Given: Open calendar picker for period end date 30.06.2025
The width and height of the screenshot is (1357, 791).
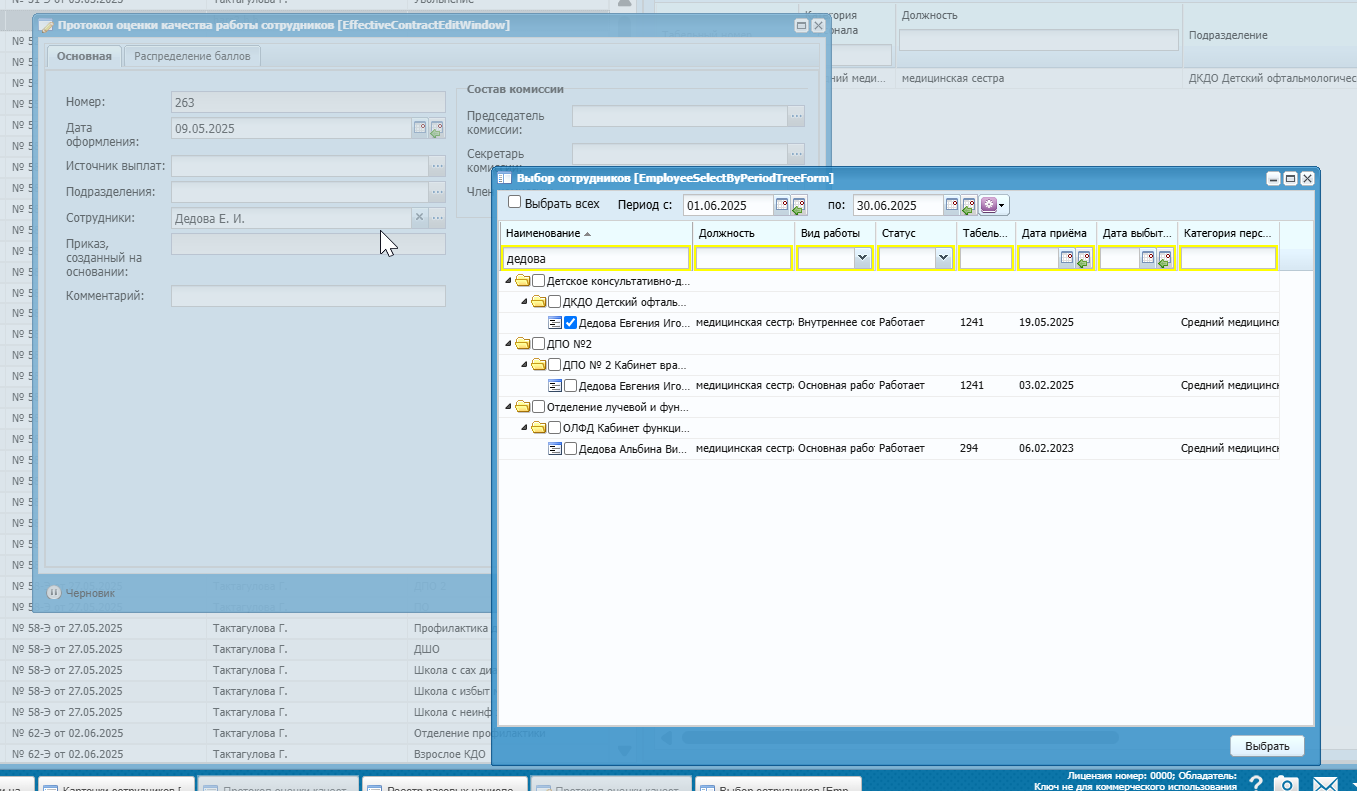Looking at the screenshot, I should tap(952, 205).
